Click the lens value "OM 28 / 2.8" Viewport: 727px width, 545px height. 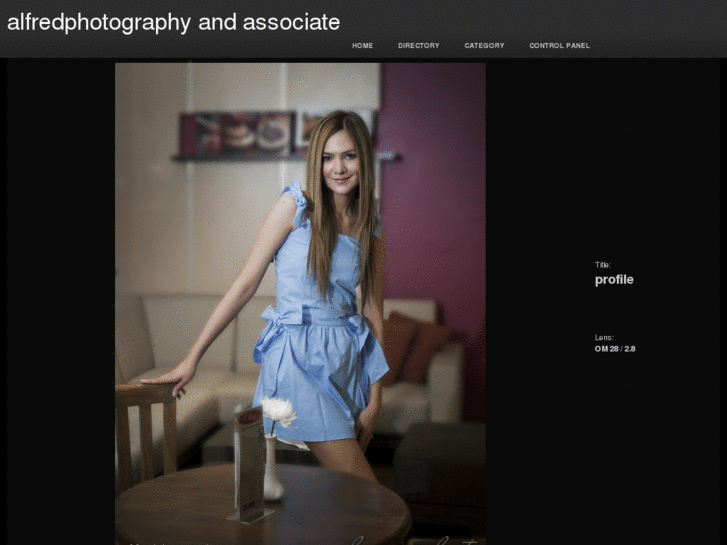click(x=615, y=349)
